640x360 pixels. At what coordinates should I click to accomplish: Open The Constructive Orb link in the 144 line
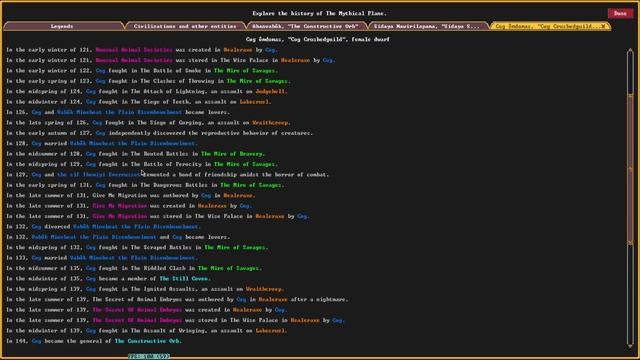(148, 341)
